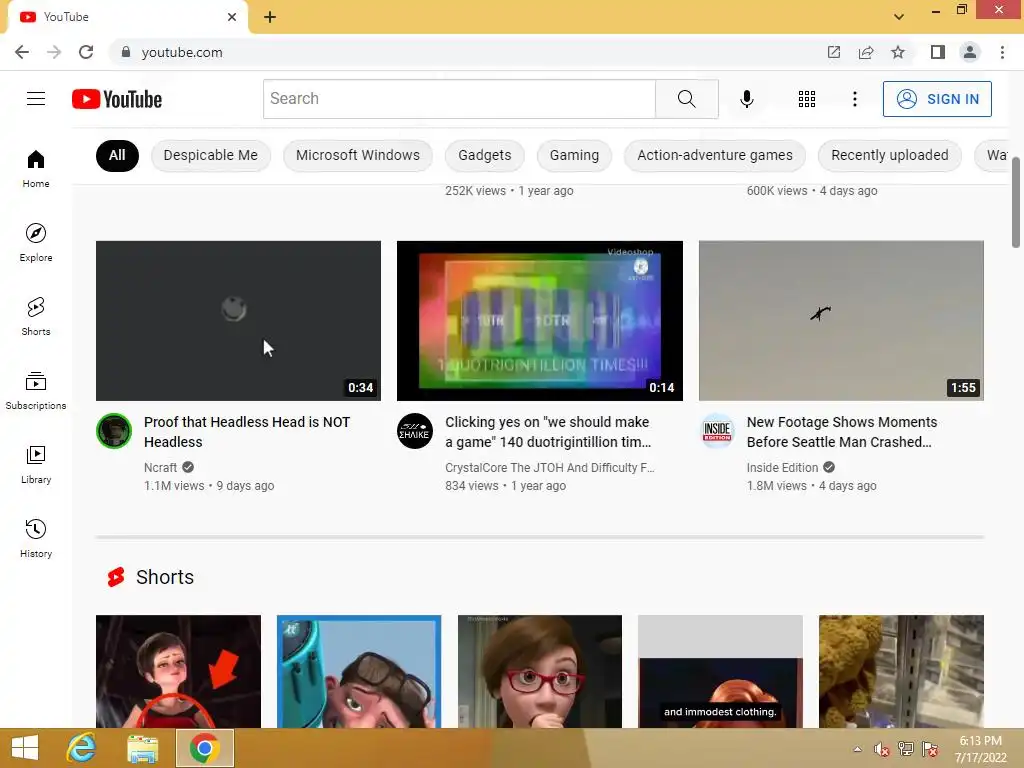The height and width of the screenshot is (768, 1024).
Task: Show hidden tray icons arrow
Action: coord(857,749)
